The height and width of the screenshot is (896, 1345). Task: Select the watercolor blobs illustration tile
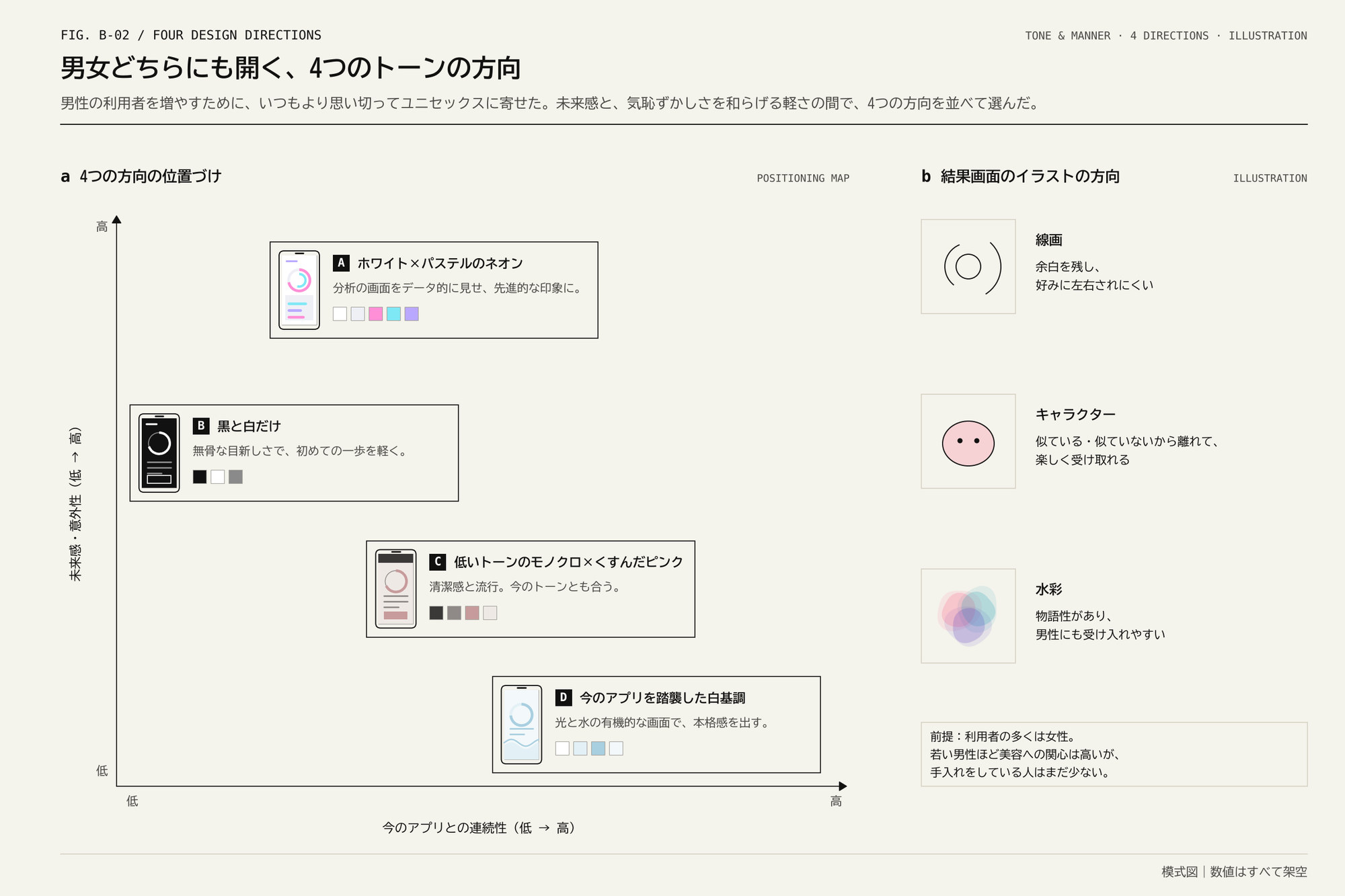coord(968,616)
